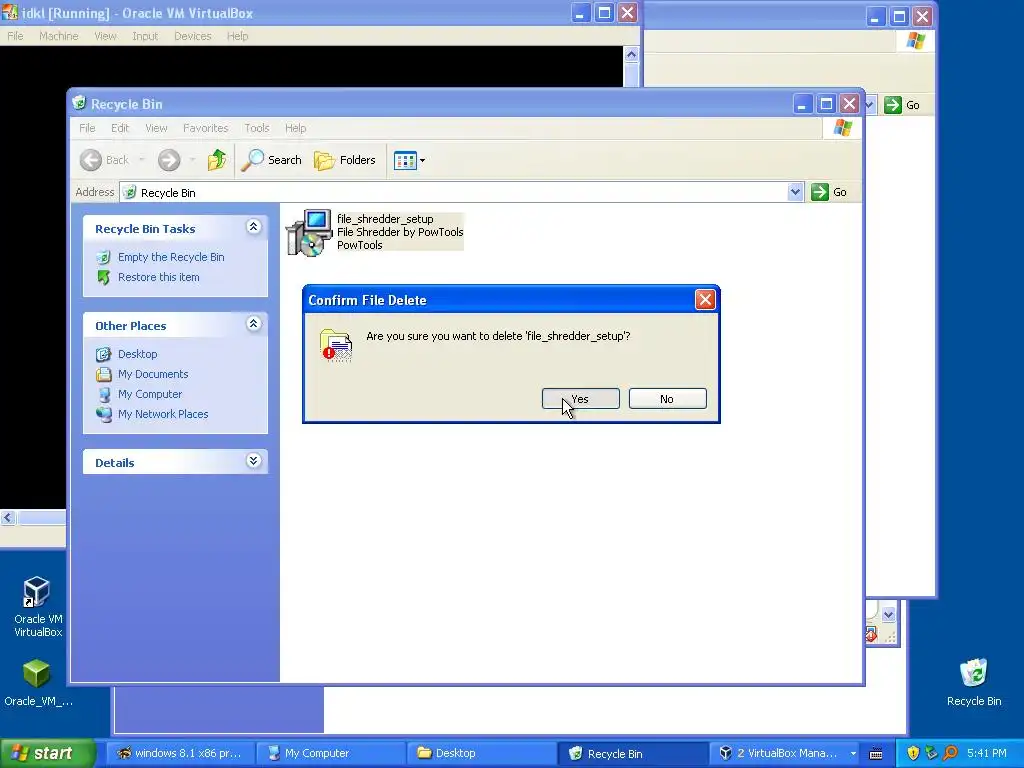Click the file_shredder_setup file name text
Viewport: 1024px width, 768px height.
pyautogui.click(x=385, y=219)
